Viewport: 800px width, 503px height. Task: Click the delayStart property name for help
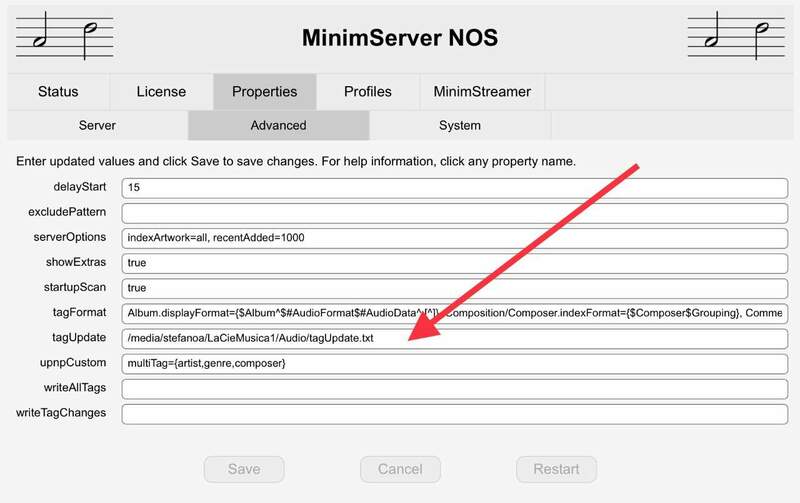(80, 187)
